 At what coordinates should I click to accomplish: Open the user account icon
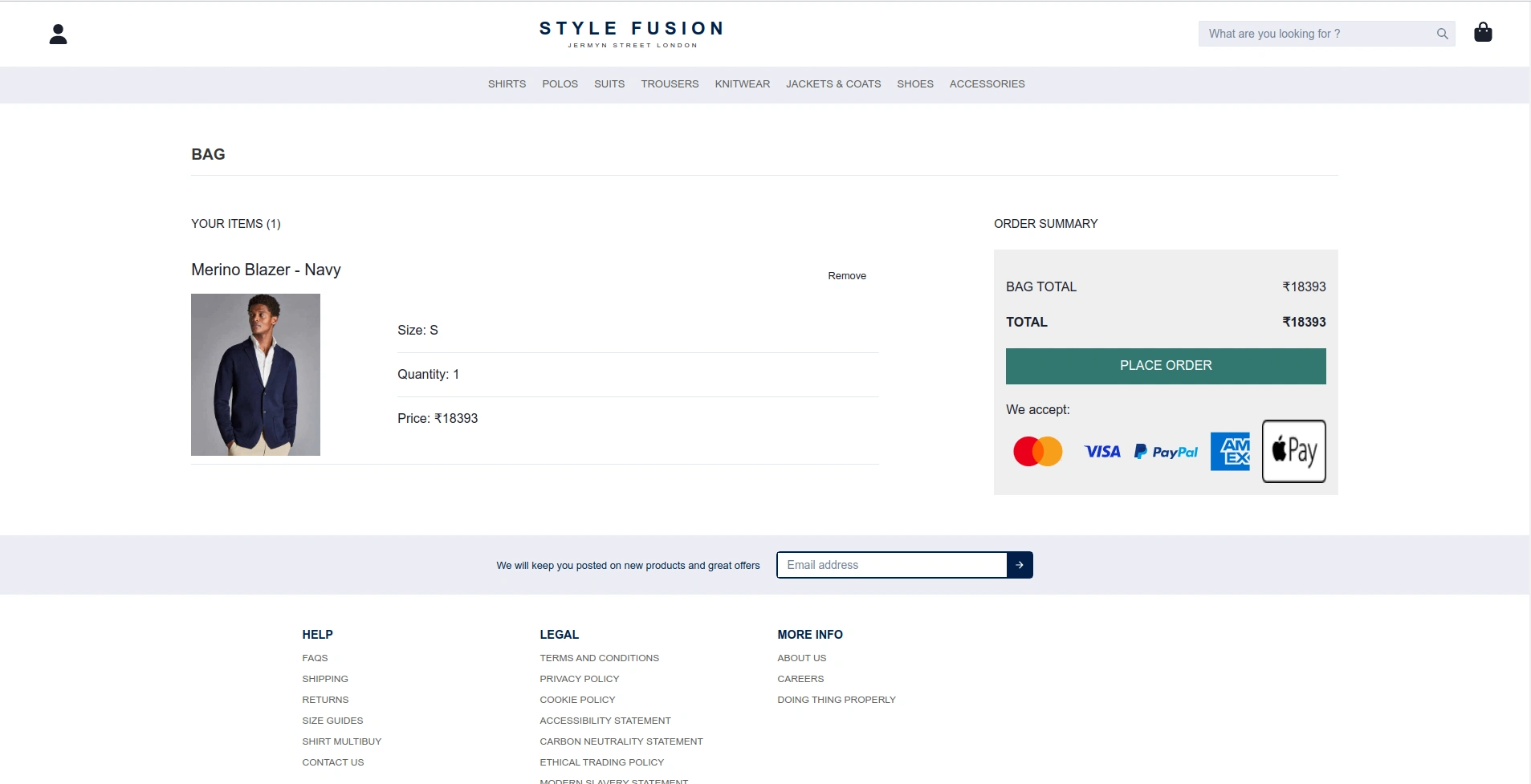tap(58, 34)
